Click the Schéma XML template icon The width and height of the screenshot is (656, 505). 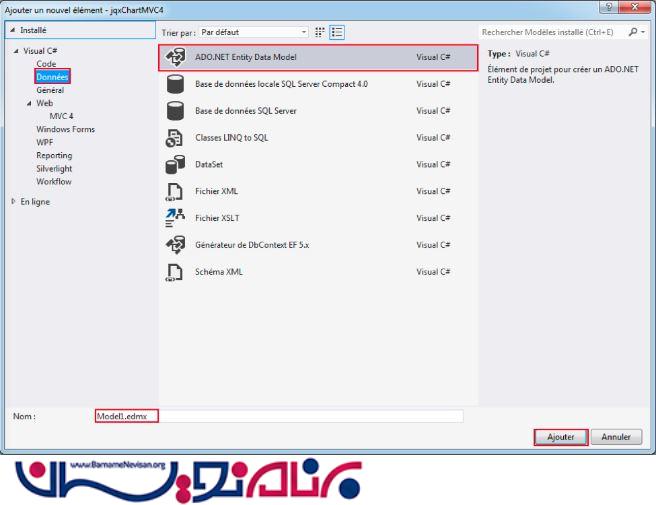tap(175, 271)
